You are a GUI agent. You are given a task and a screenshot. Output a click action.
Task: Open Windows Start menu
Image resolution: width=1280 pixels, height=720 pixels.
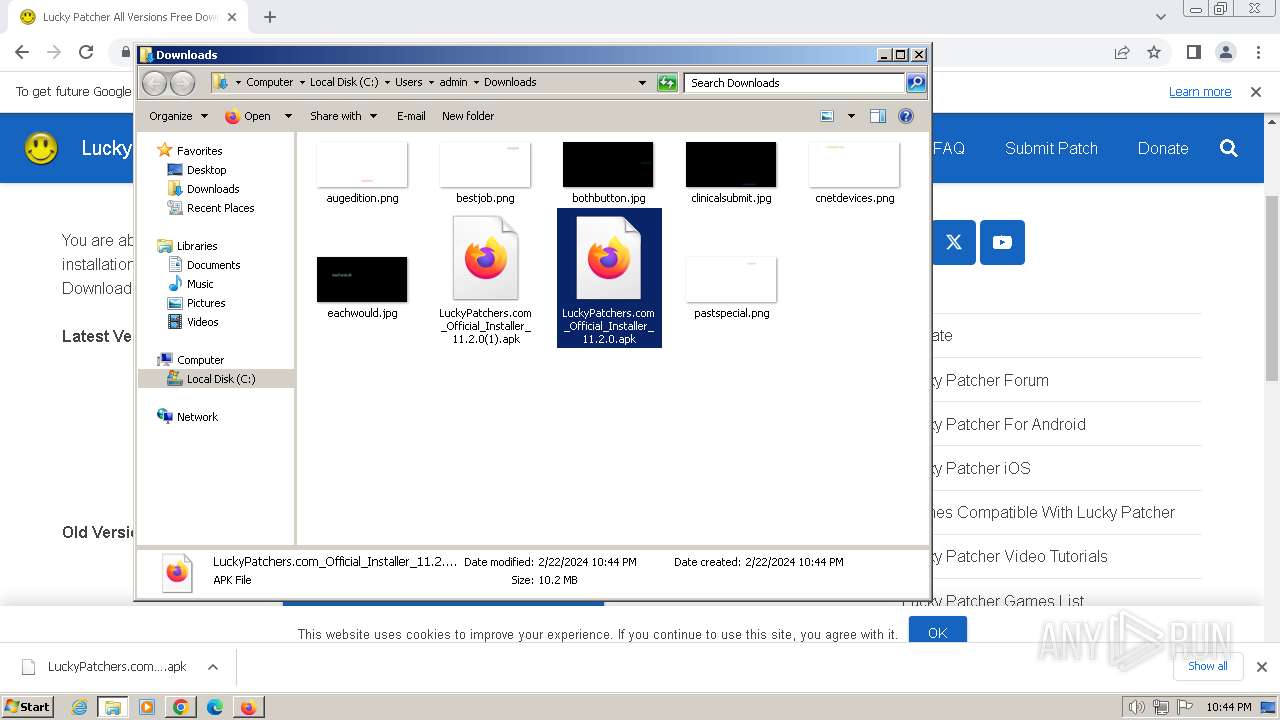[x=28, y=706]
